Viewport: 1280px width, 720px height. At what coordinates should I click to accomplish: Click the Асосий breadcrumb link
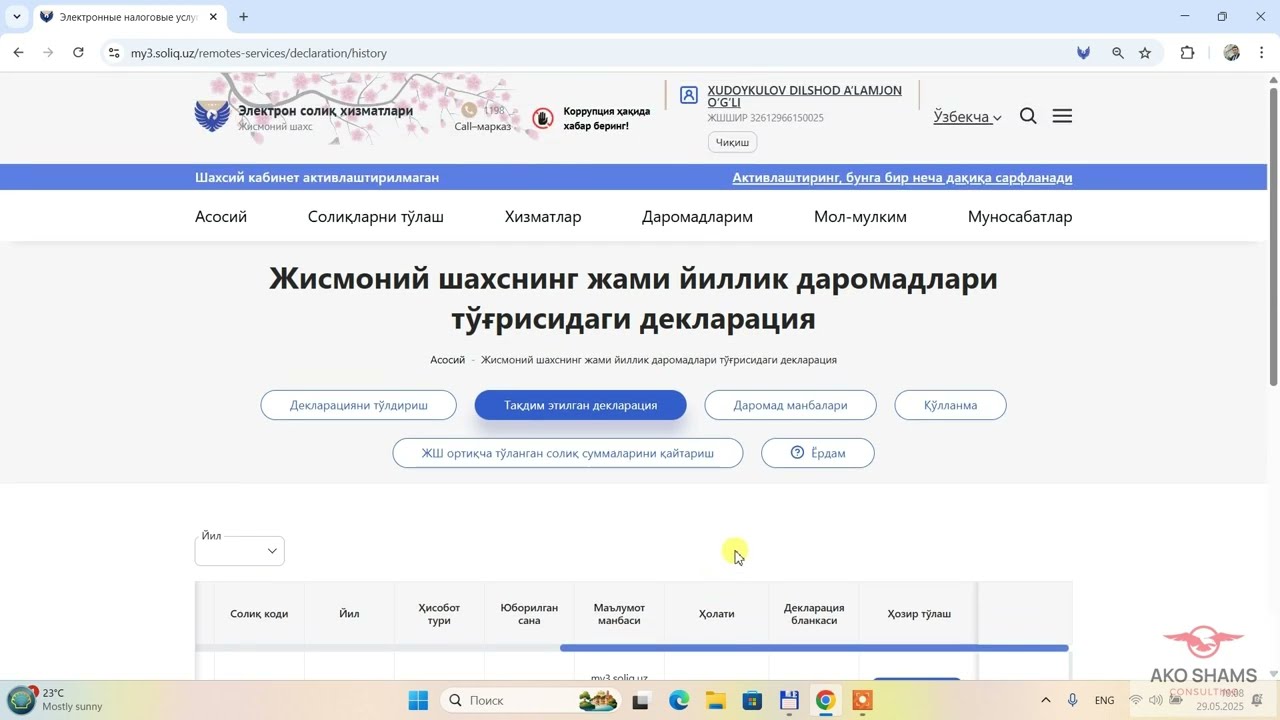447,360
